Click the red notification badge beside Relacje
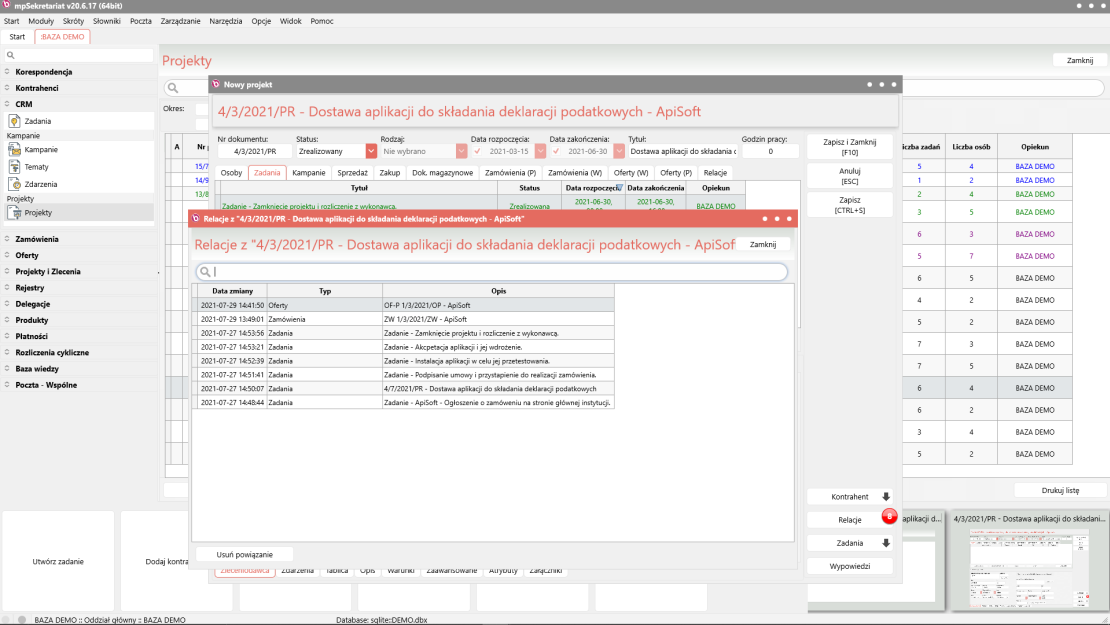The height and width of the screenshot is (625, 1110). tap(889, 517)
